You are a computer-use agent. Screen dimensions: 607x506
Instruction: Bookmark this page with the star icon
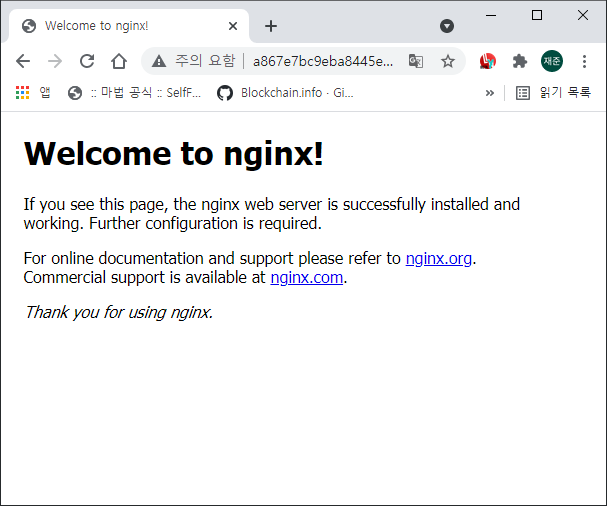(x=448, y=61)
